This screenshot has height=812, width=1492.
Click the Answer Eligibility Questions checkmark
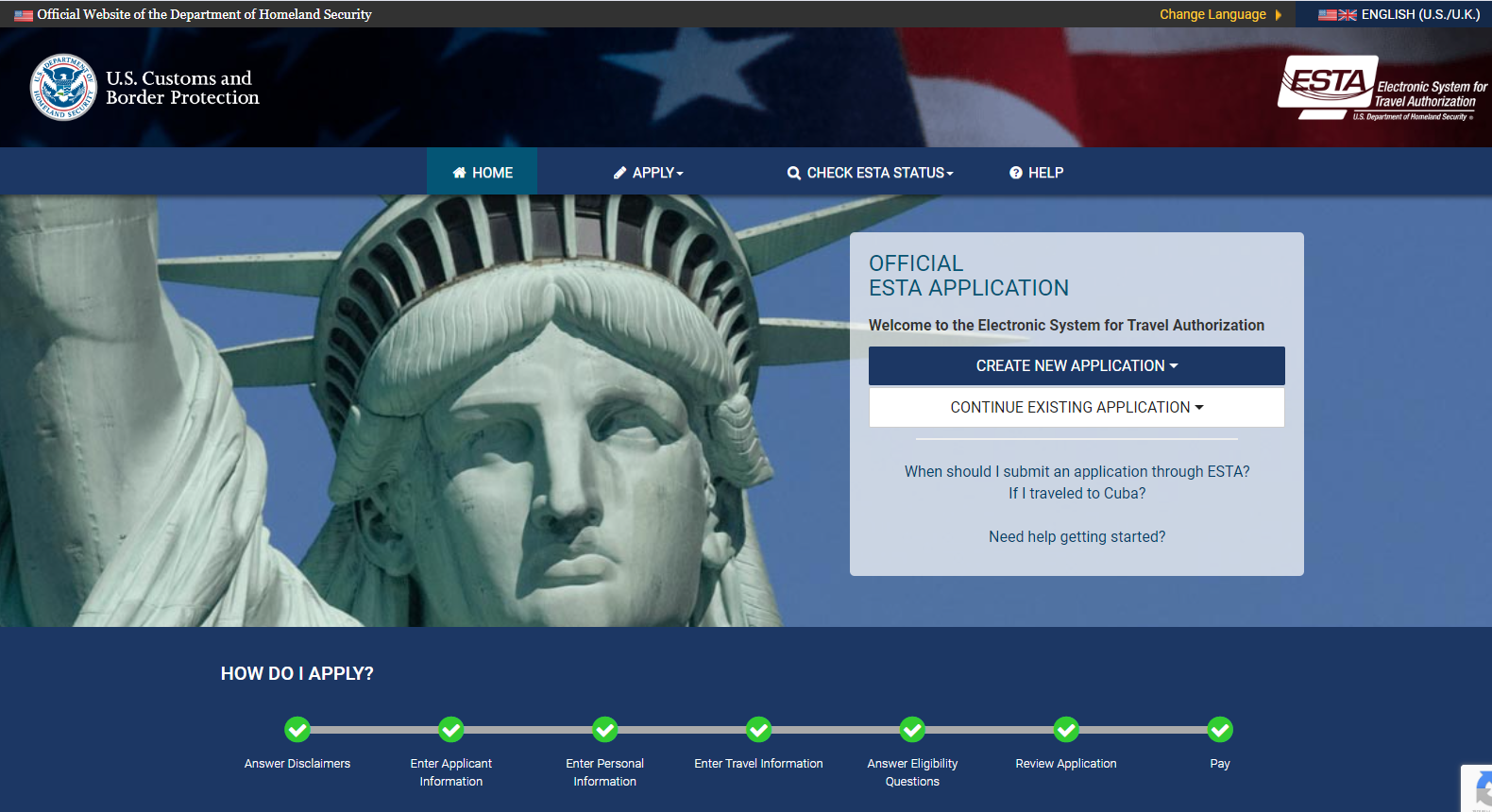[x=912, y=730]
